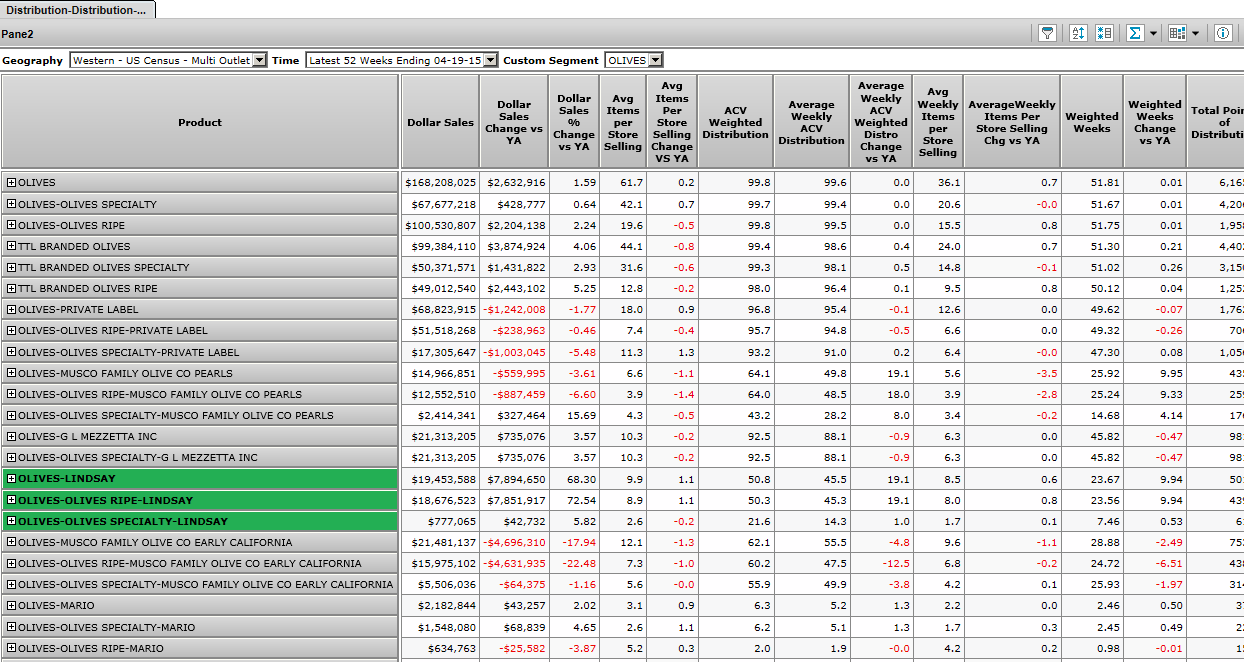Expand the OLIVES-PRIVATE LABEL row
This screenshot has height=662, width=1244.
click(12, 309)
